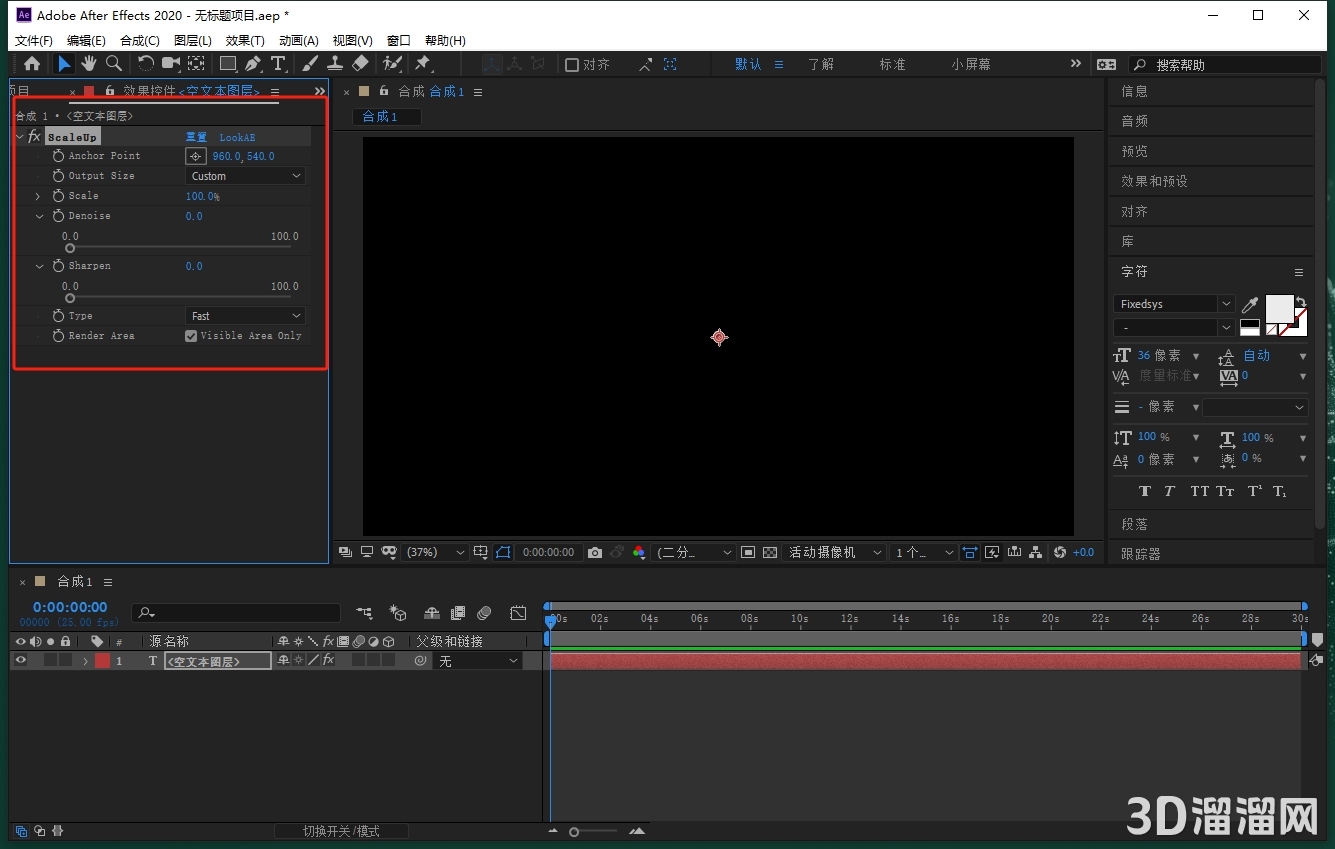Select the Zoom magnifier tool
This screenshot has width=1335, height=849.
(114, 64)
